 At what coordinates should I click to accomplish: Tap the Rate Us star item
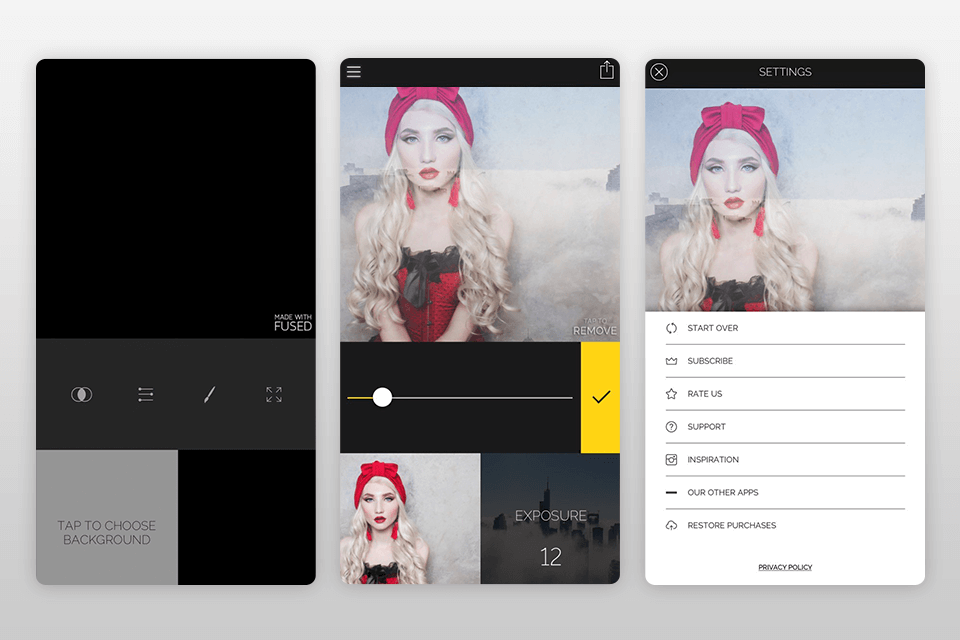coord(704,394)
